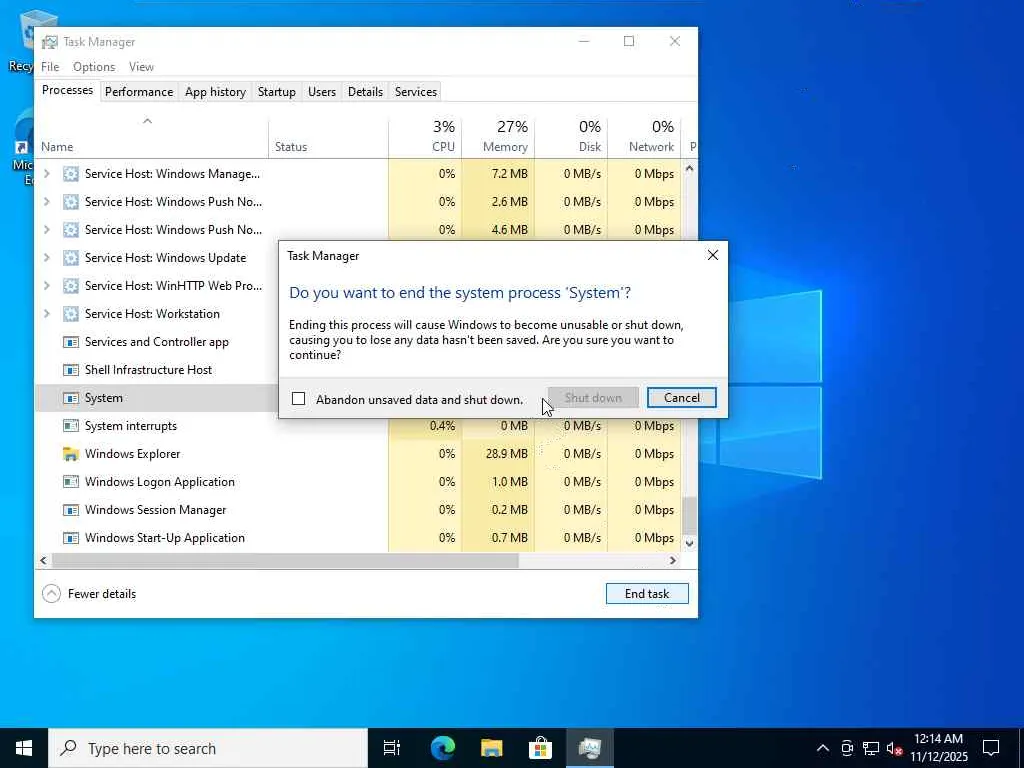Sort by the Name column header
This screenshot has height=768, width=1024.
pyautogui.click(x=152, y=138)
